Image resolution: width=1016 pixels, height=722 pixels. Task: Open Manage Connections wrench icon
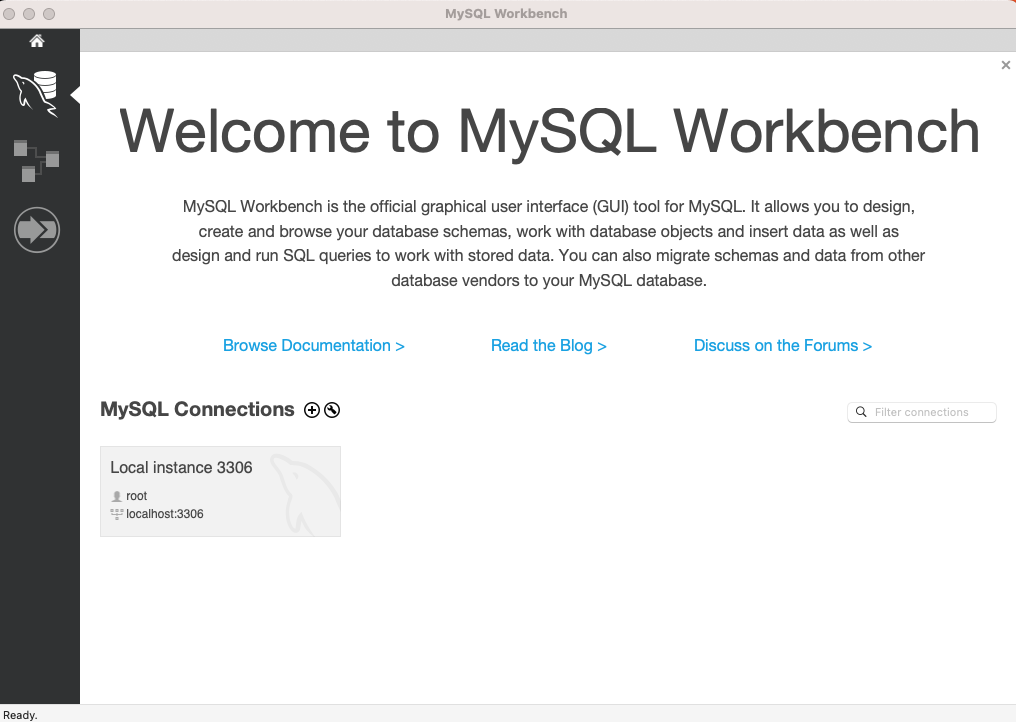click(332, 410)
